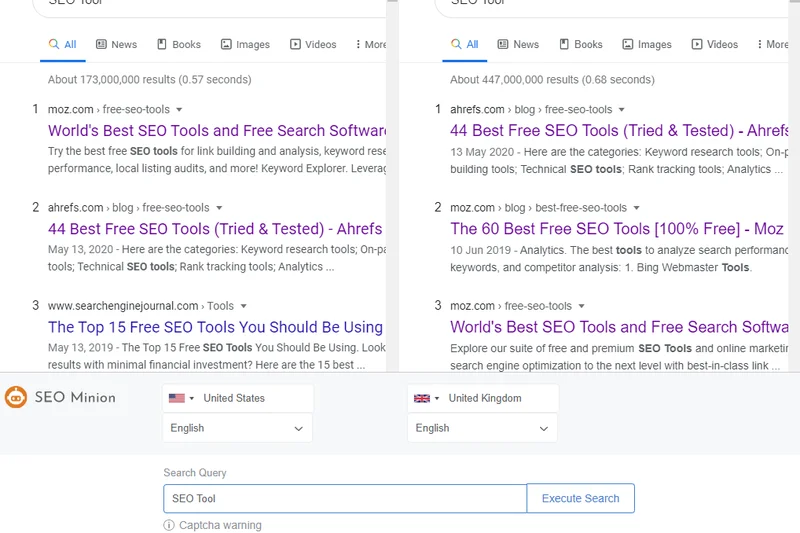Open Videos tab in left results pane
Viewport: 800px width, 533px height.
(313, 44)
